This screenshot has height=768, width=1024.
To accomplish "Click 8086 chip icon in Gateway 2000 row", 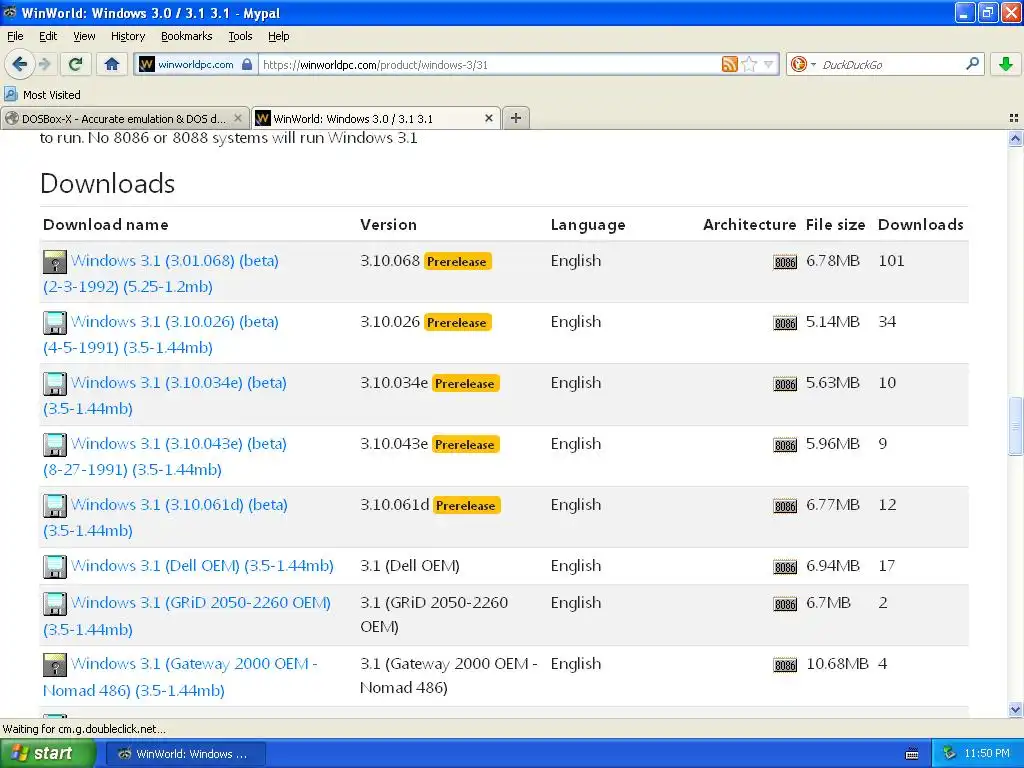I will click(x=785, y=665).
